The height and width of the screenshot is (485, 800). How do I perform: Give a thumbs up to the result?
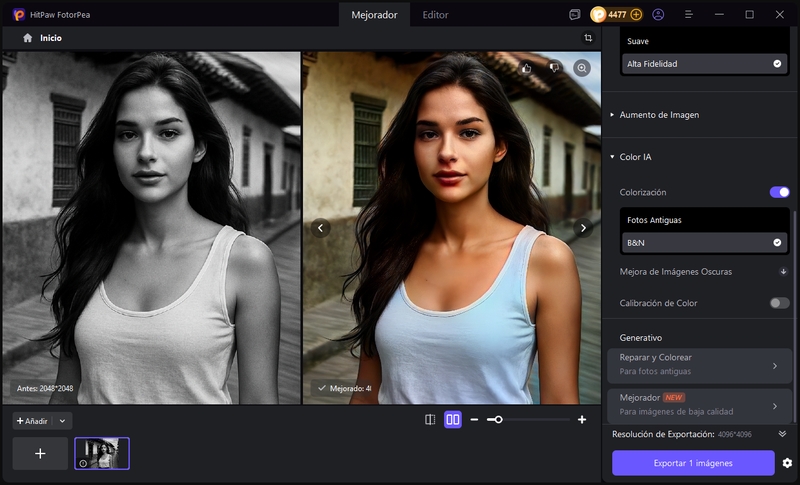coord(527,68)
